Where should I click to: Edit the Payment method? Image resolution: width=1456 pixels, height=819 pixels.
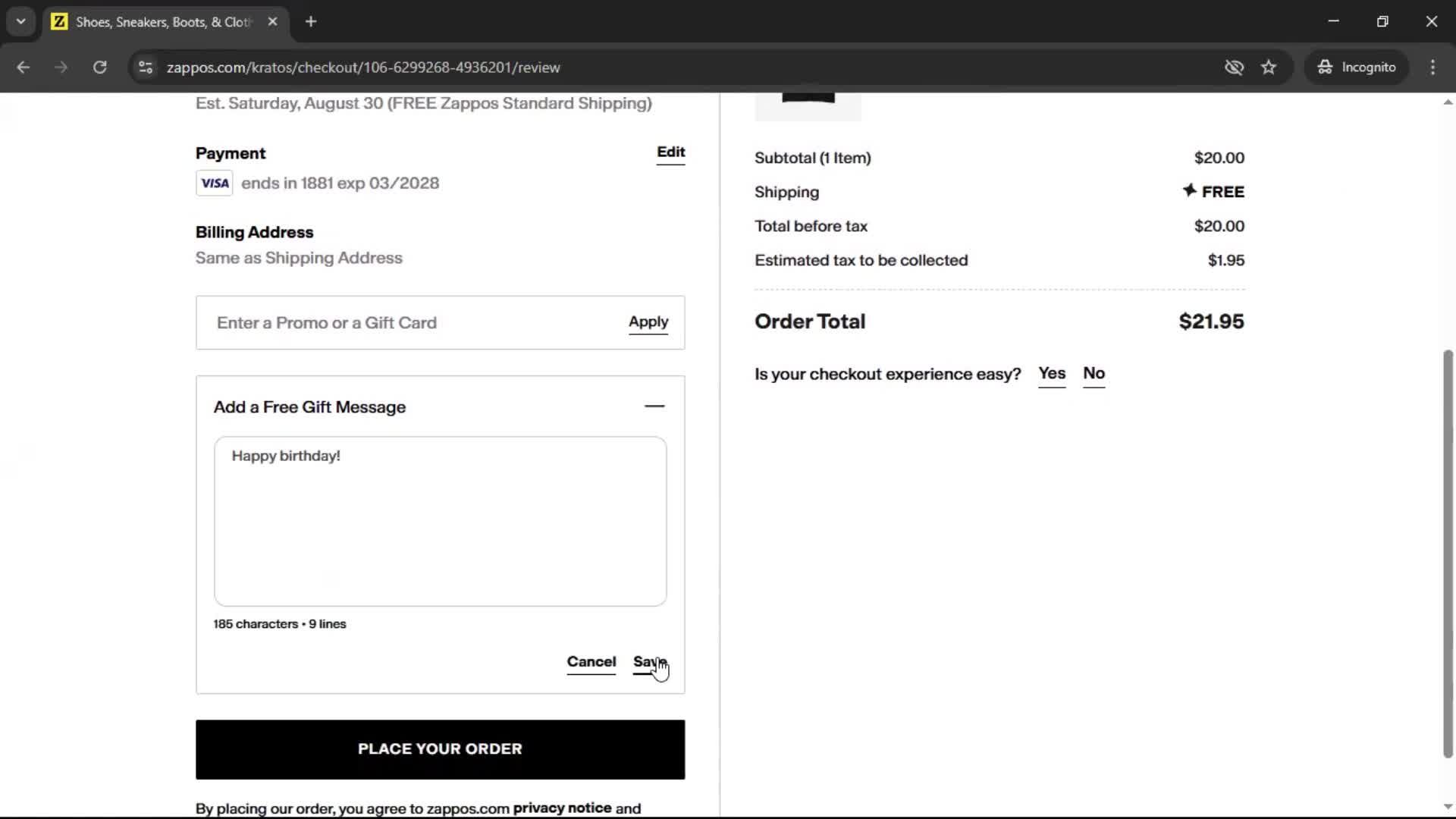[670, 152]
